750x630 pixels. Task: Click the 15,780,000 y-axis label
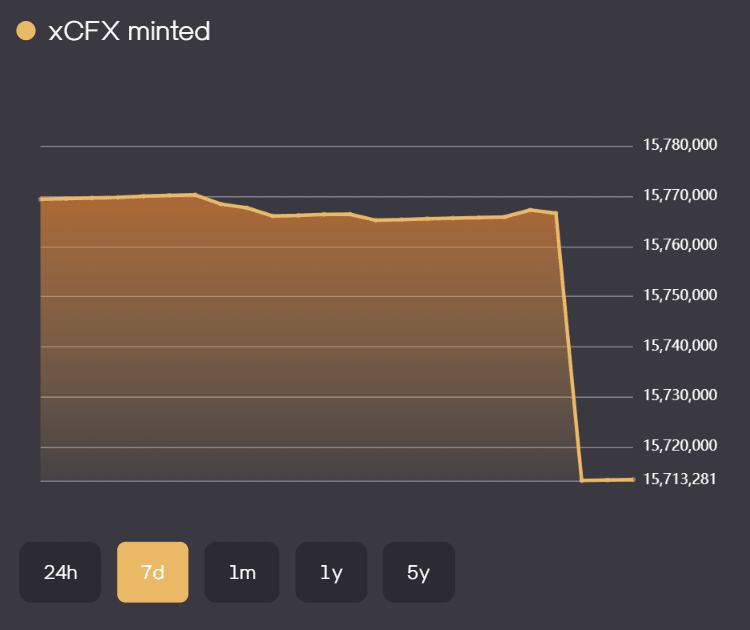(x=679, y=145)
